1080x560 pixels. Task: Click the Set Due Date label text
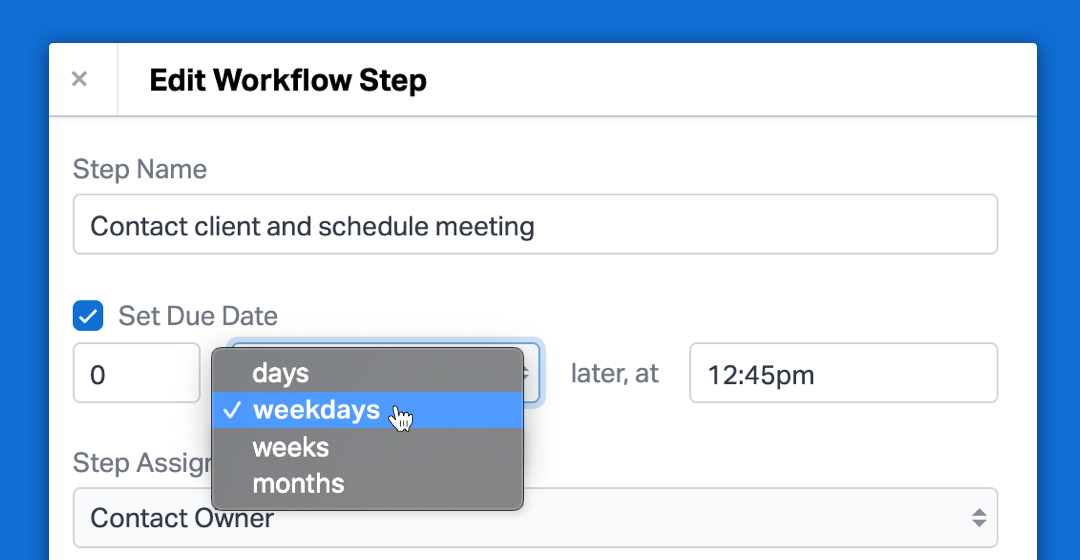198,316
